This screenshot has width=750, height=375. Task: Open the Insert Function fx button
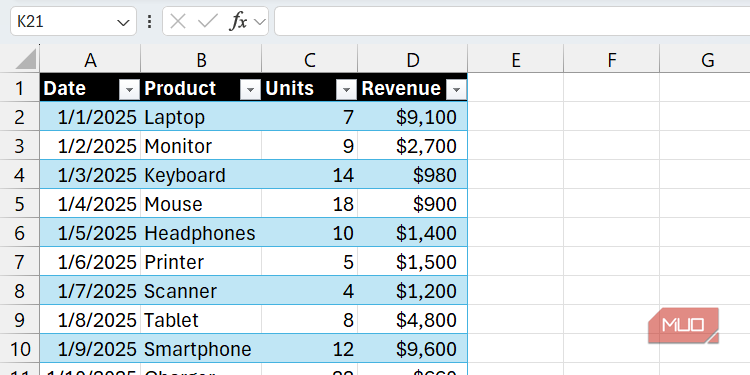tap(238, 22)
